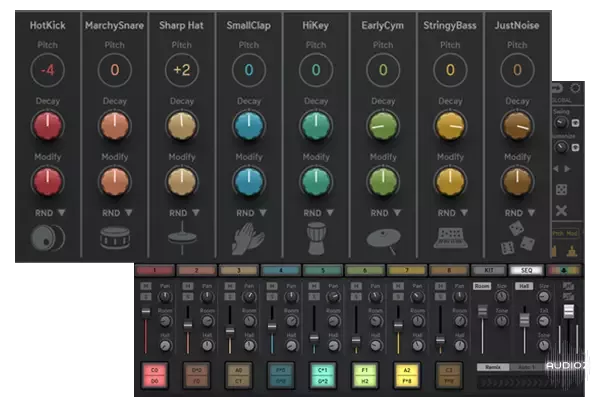
Task: Click the HotKick Decay knob
Action: pos(47,126)
